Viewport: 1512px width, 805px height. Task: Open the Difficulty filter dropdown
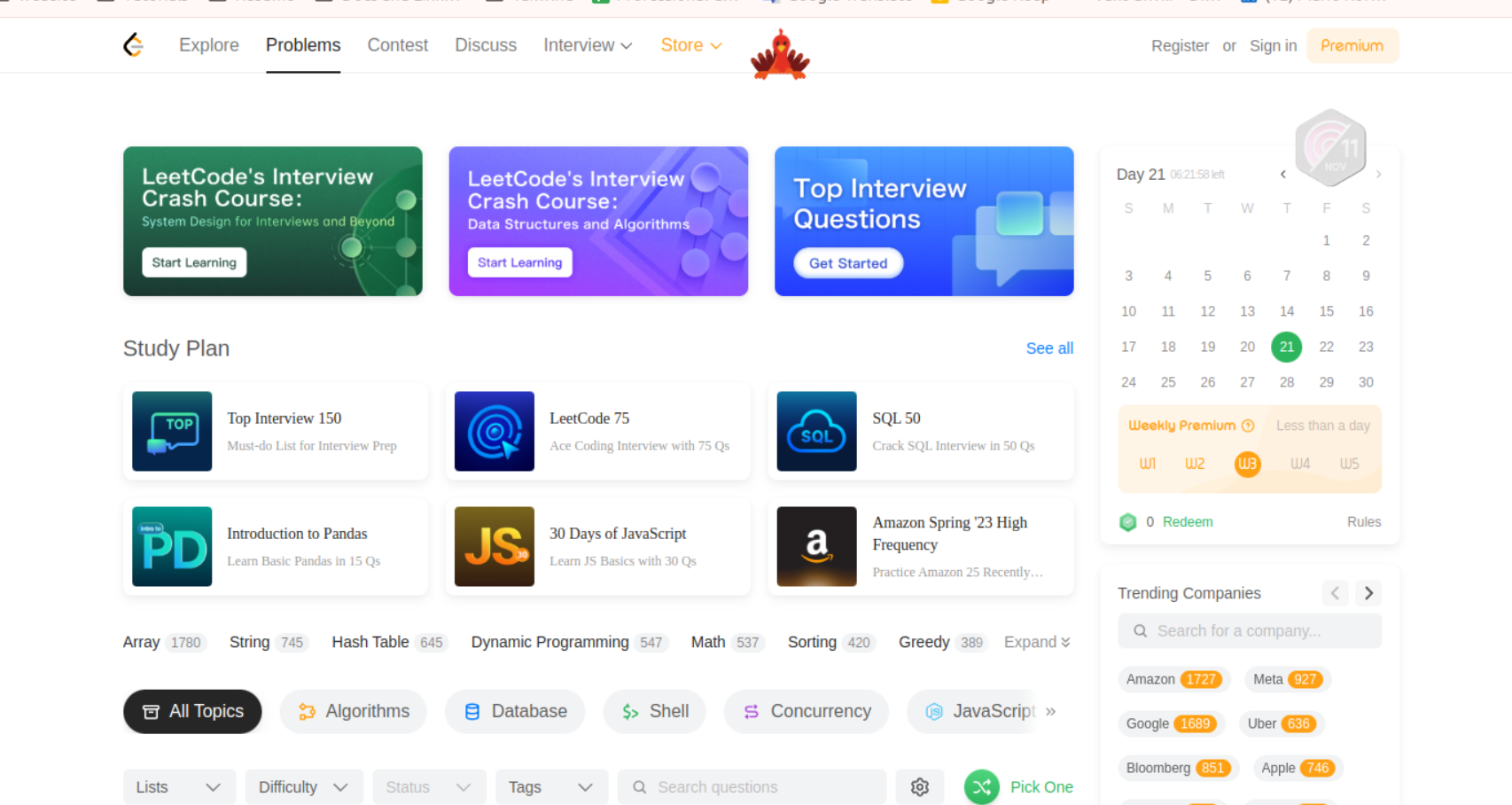pyautogui.click(x=304, y=786)
